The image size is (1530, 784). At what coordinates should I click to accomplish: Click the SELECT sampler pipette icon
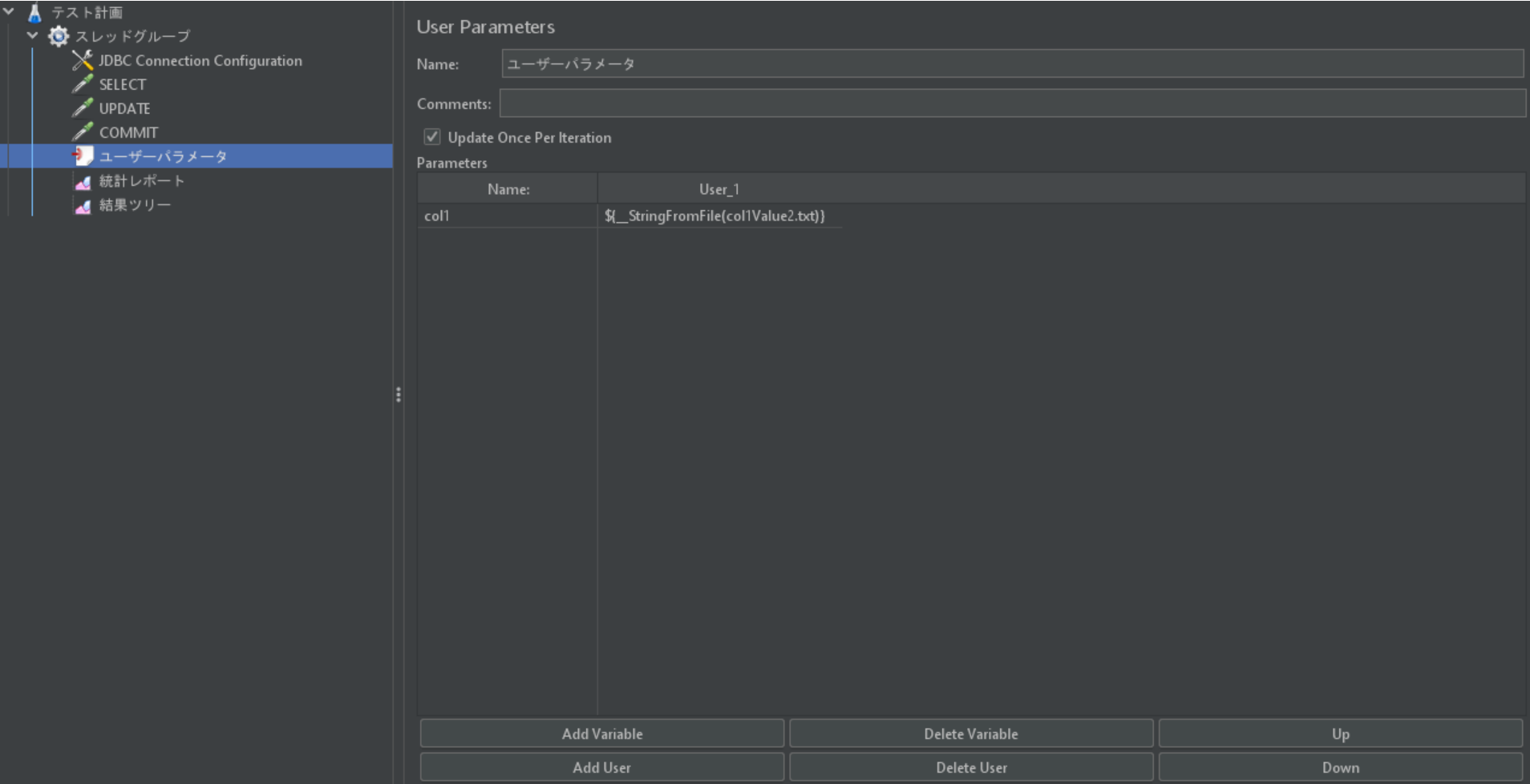point(83,84)
